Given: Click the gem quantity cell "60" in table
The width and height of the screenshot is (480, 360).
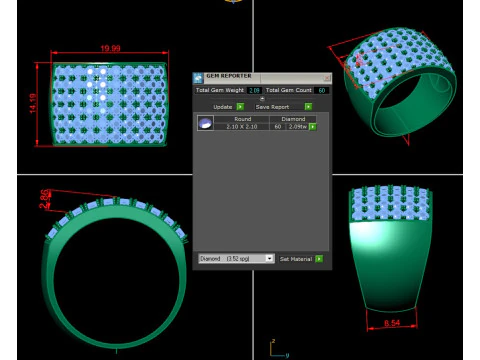Looking at the screenshot, I should [x=278, y=127].
